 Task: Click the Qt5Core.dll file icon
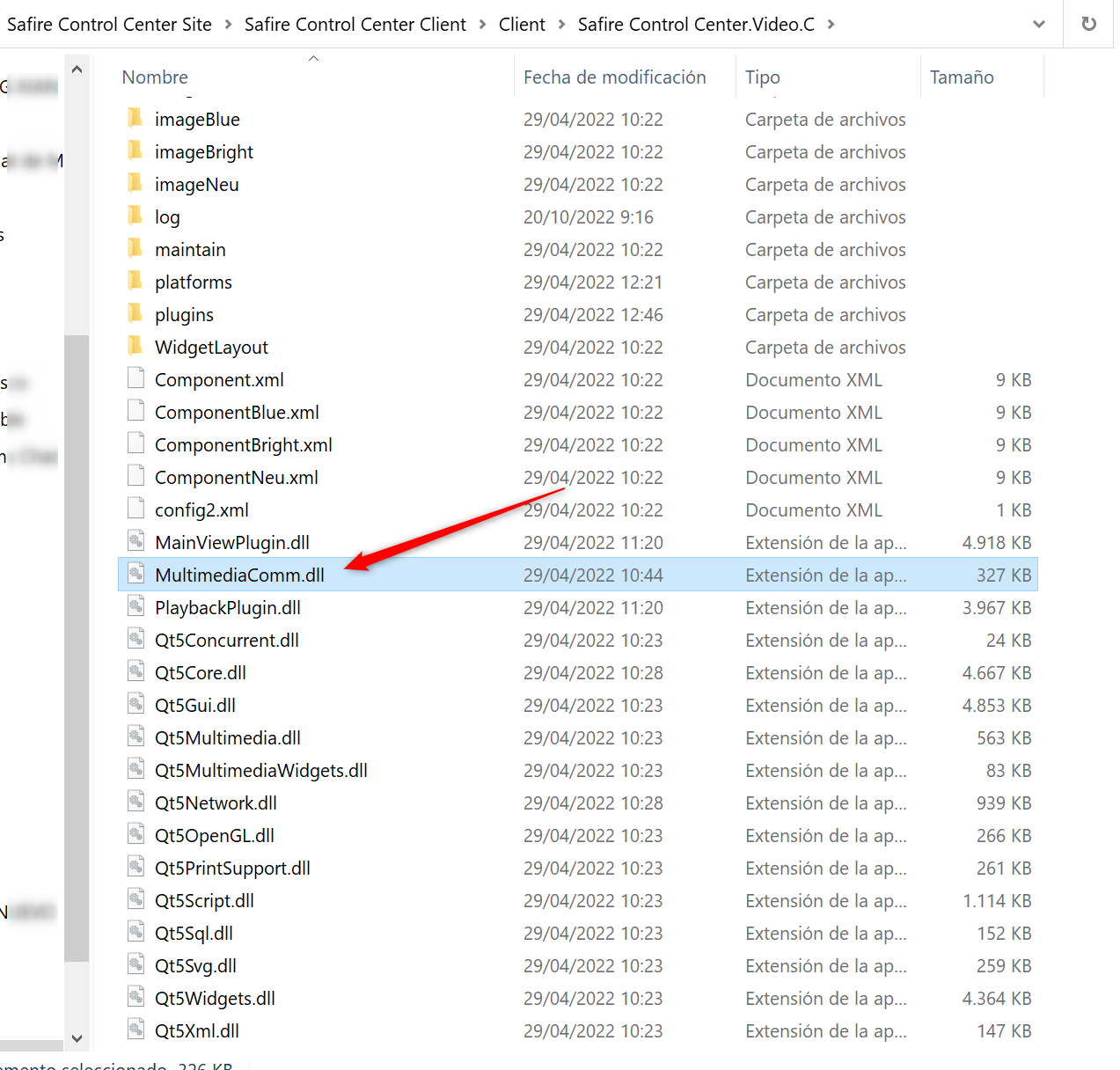point(135,671)
